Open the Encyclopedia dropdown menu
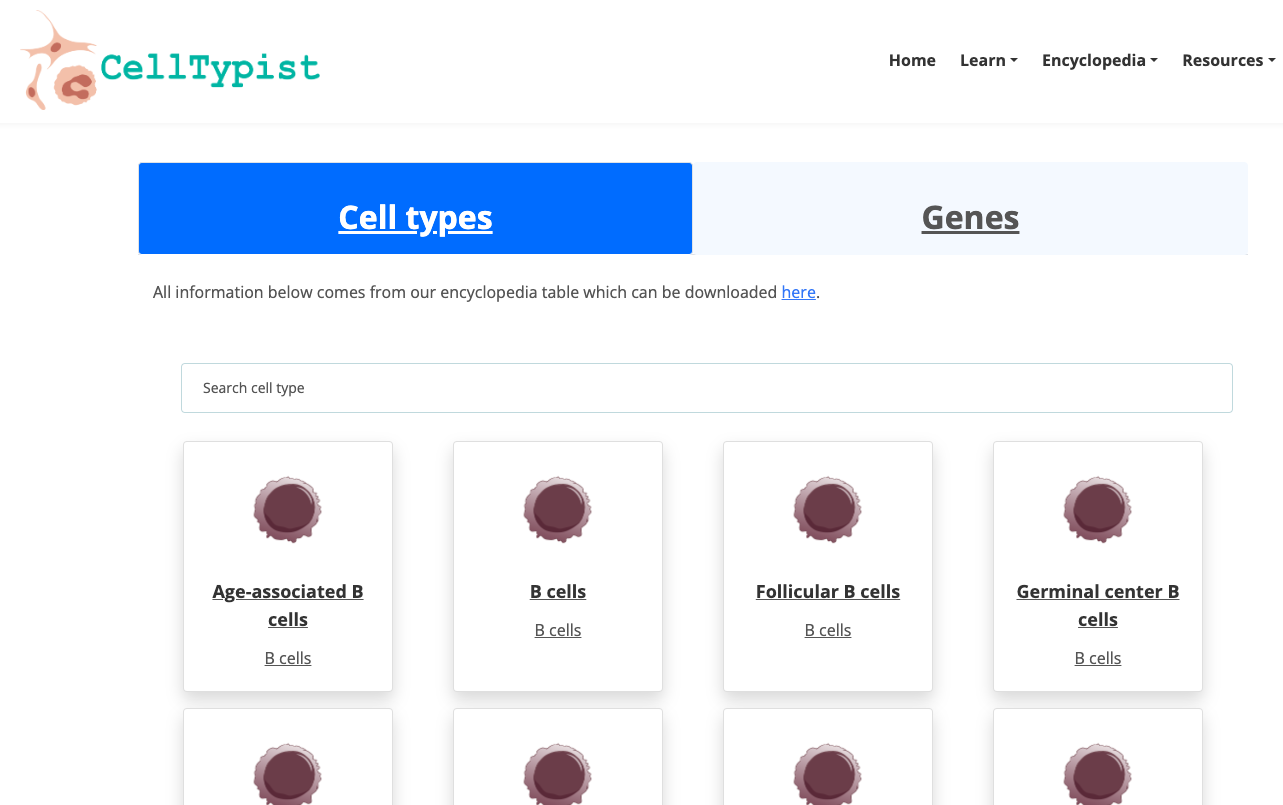The width and height of the screenshot is (1283, 805). 1099,60
